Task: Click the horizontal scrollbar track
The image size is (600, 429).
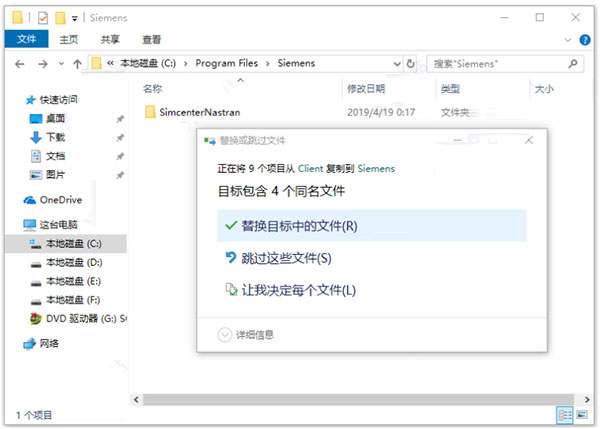Action: click(x=359, y=399)
